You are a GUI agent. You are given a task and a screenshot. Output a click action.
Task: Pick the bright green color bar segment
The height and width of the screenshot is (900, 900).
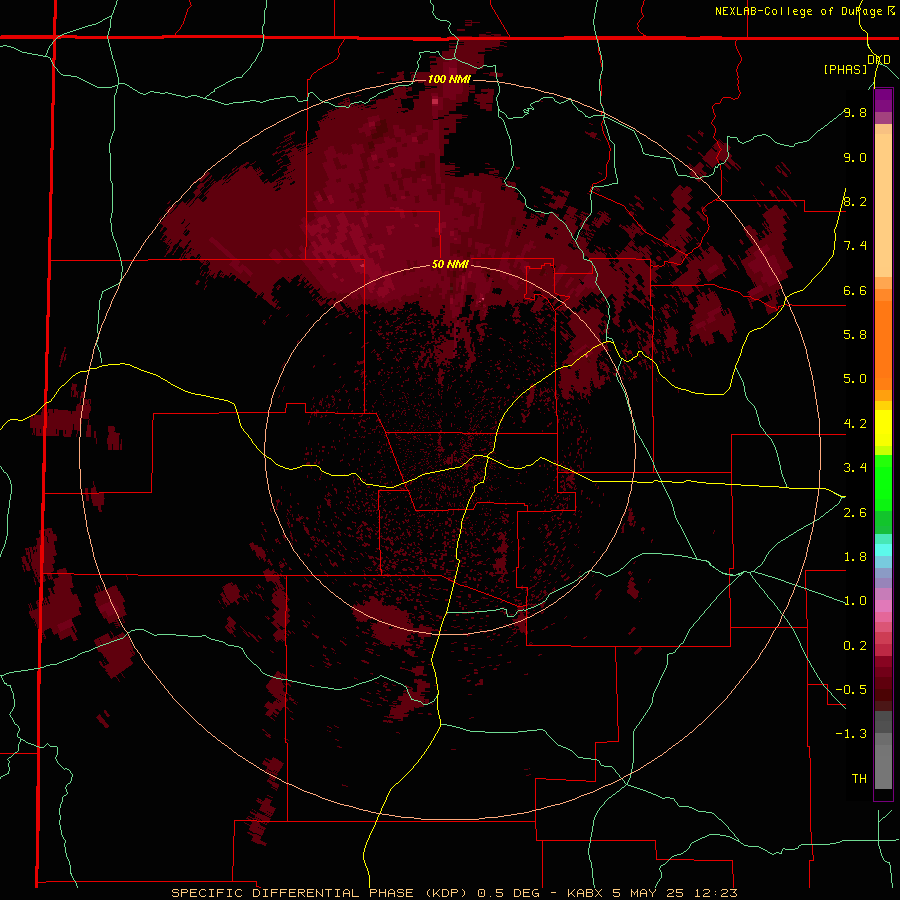point(883,483)
